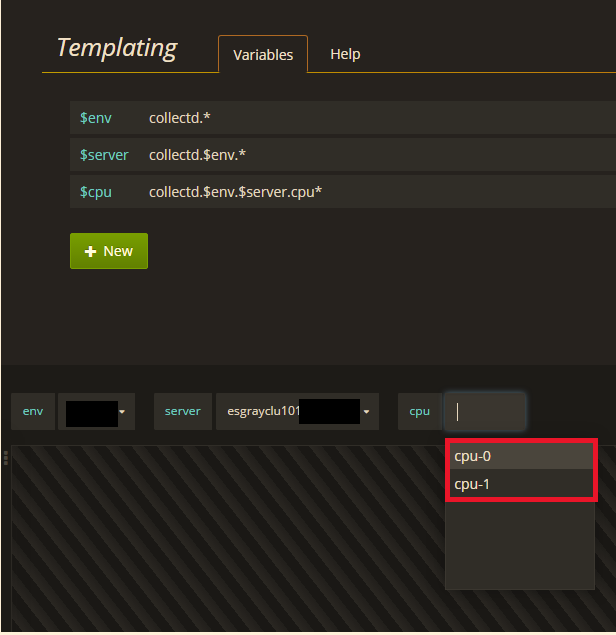Open the server value dropdown
This screenshot has height=635, width=616.
[x=297, y=411]
